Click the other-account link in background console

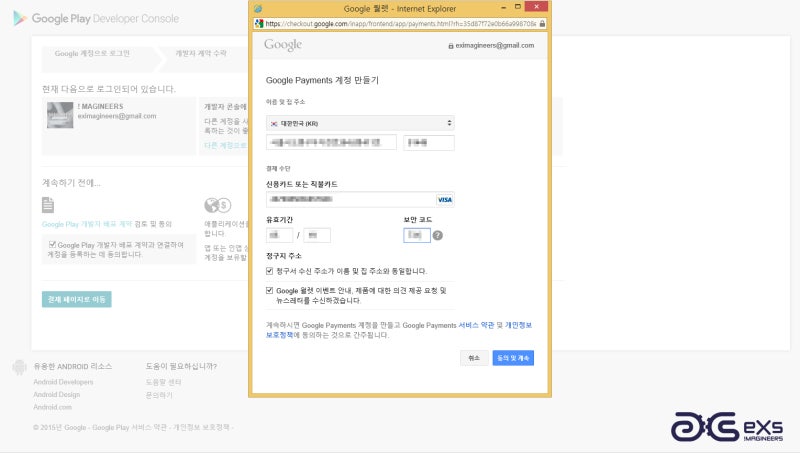(226, 145)
